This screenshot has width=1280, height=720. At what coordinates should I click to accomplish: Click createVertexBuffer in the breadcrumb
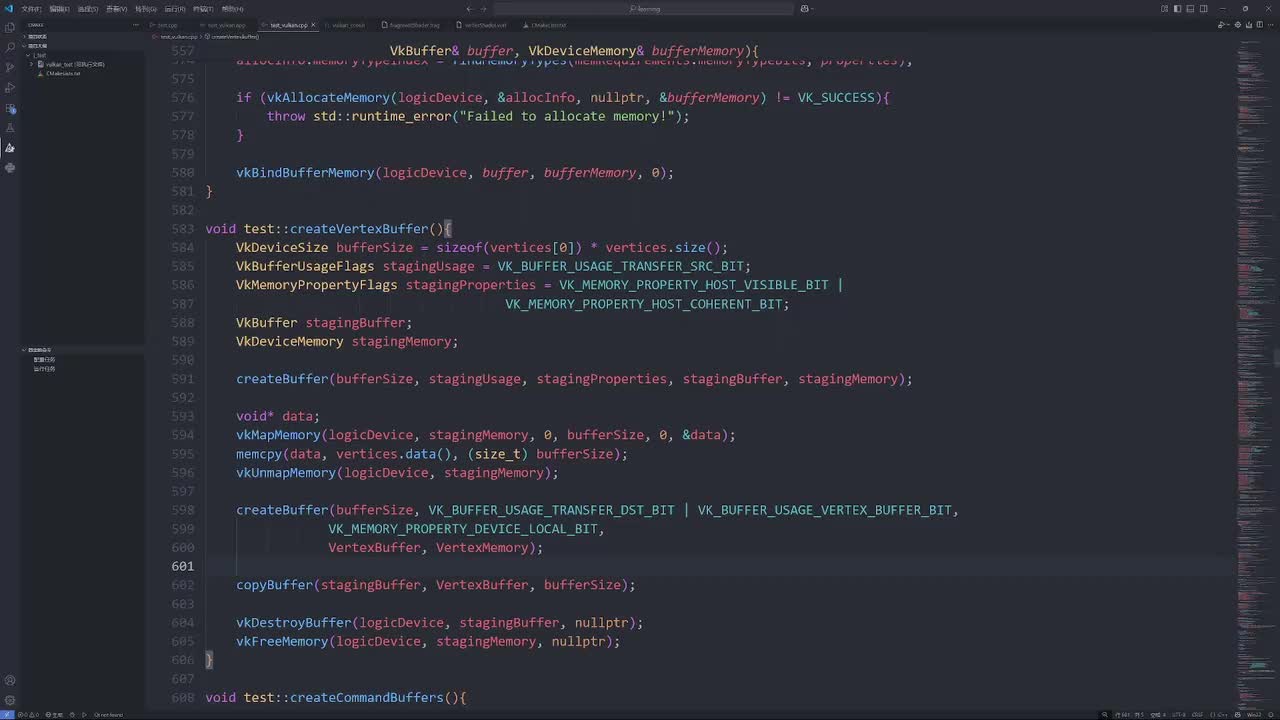tap(235, 37)
